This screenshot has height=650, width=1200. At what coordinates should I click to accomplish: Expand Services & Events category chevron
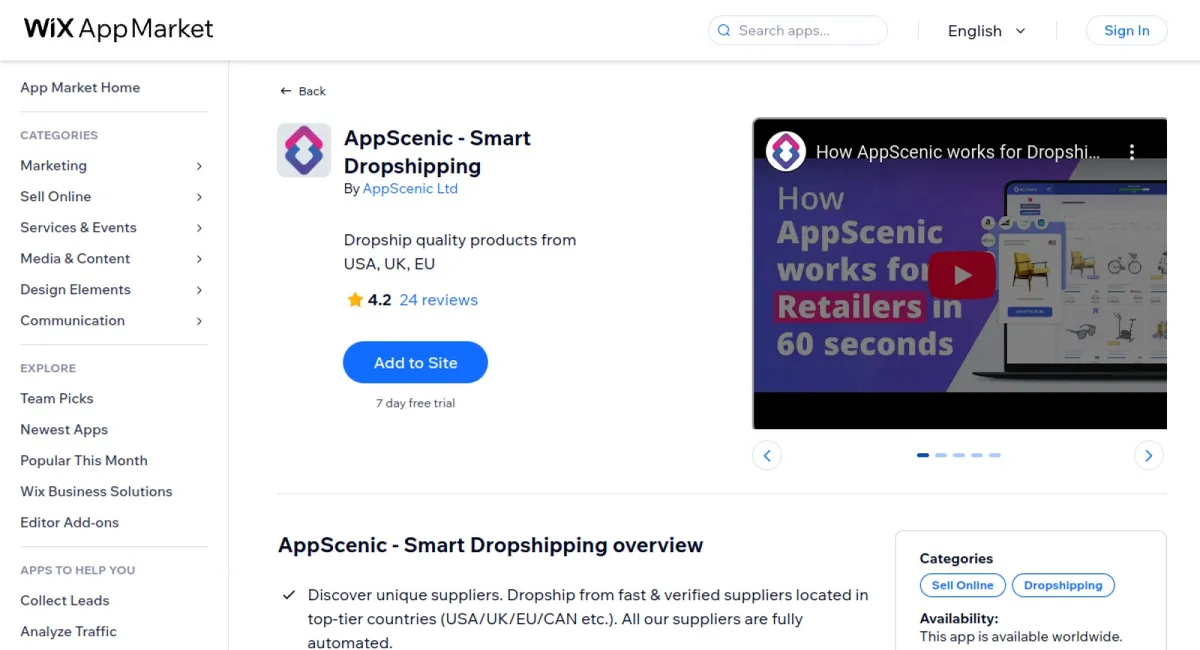[199, 228]
